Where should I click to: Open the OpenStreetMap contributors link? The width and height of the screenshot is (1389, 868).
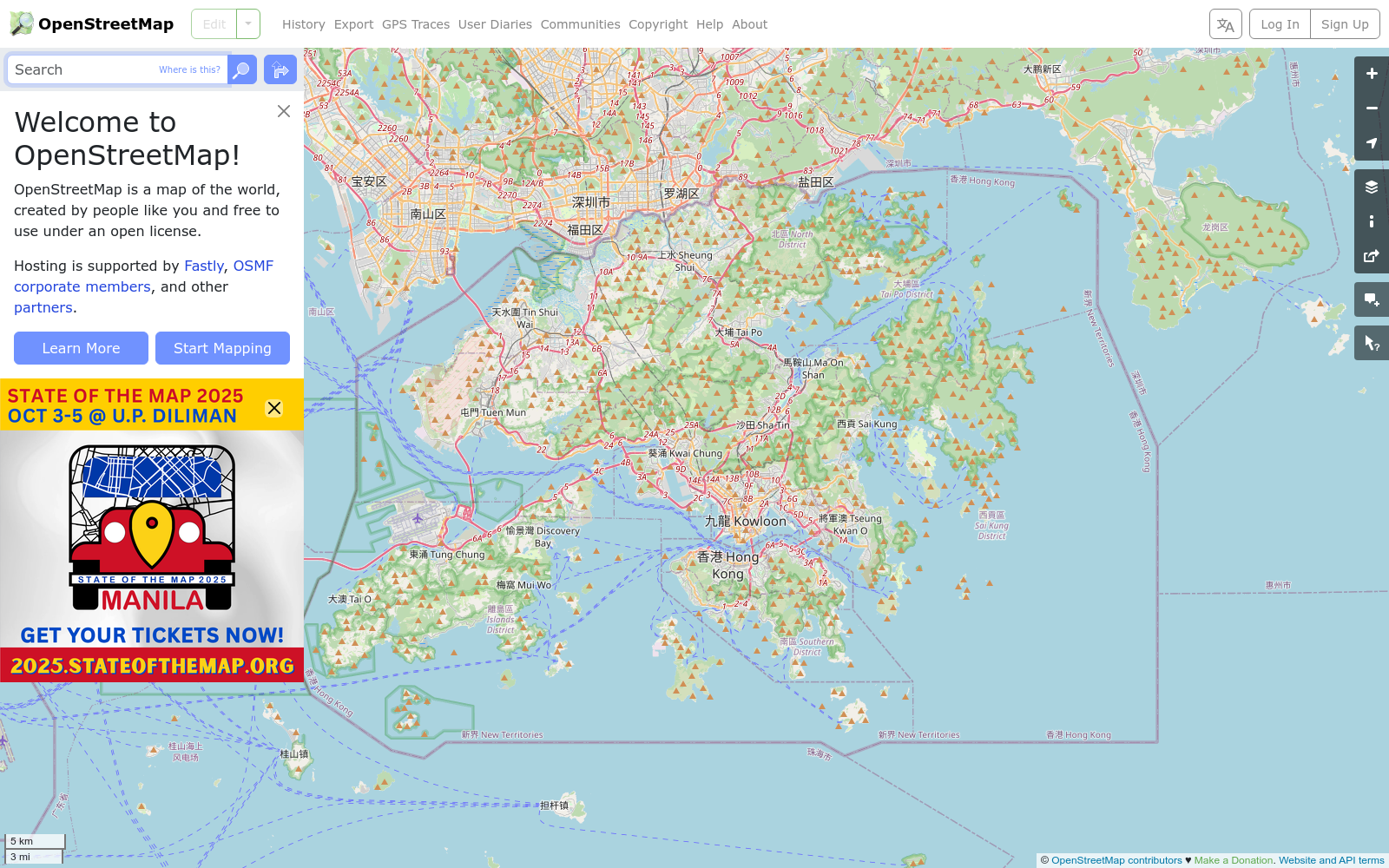[1116, 860]
